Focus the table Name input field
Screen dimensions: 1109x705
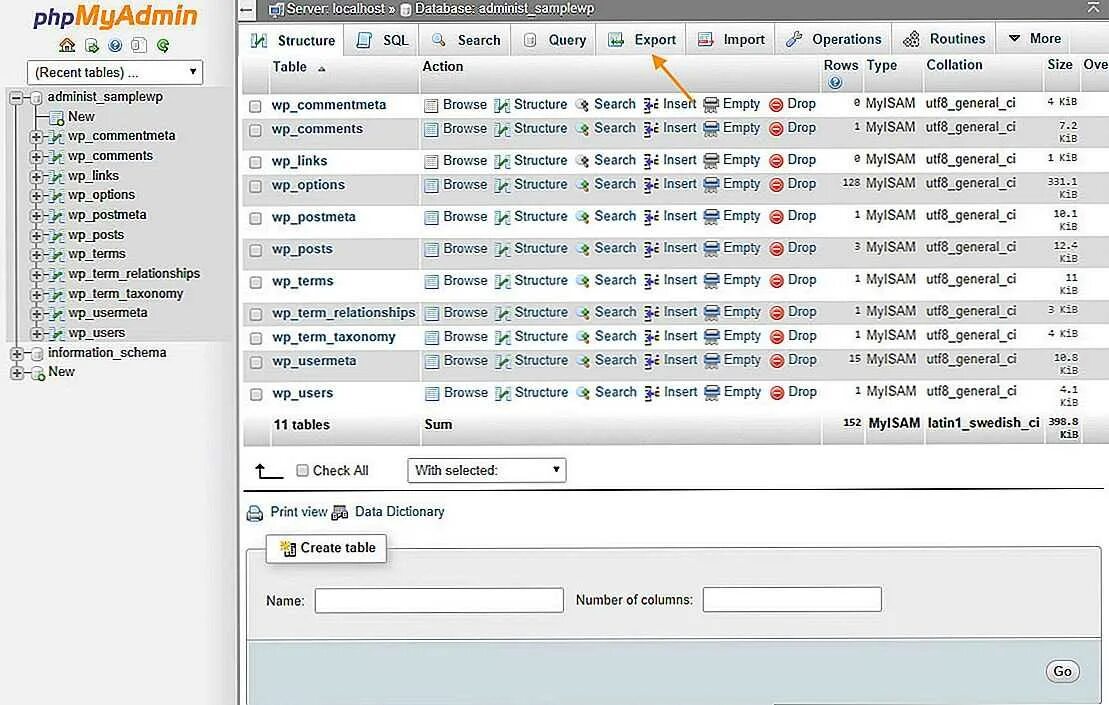(x=439, y=600)
